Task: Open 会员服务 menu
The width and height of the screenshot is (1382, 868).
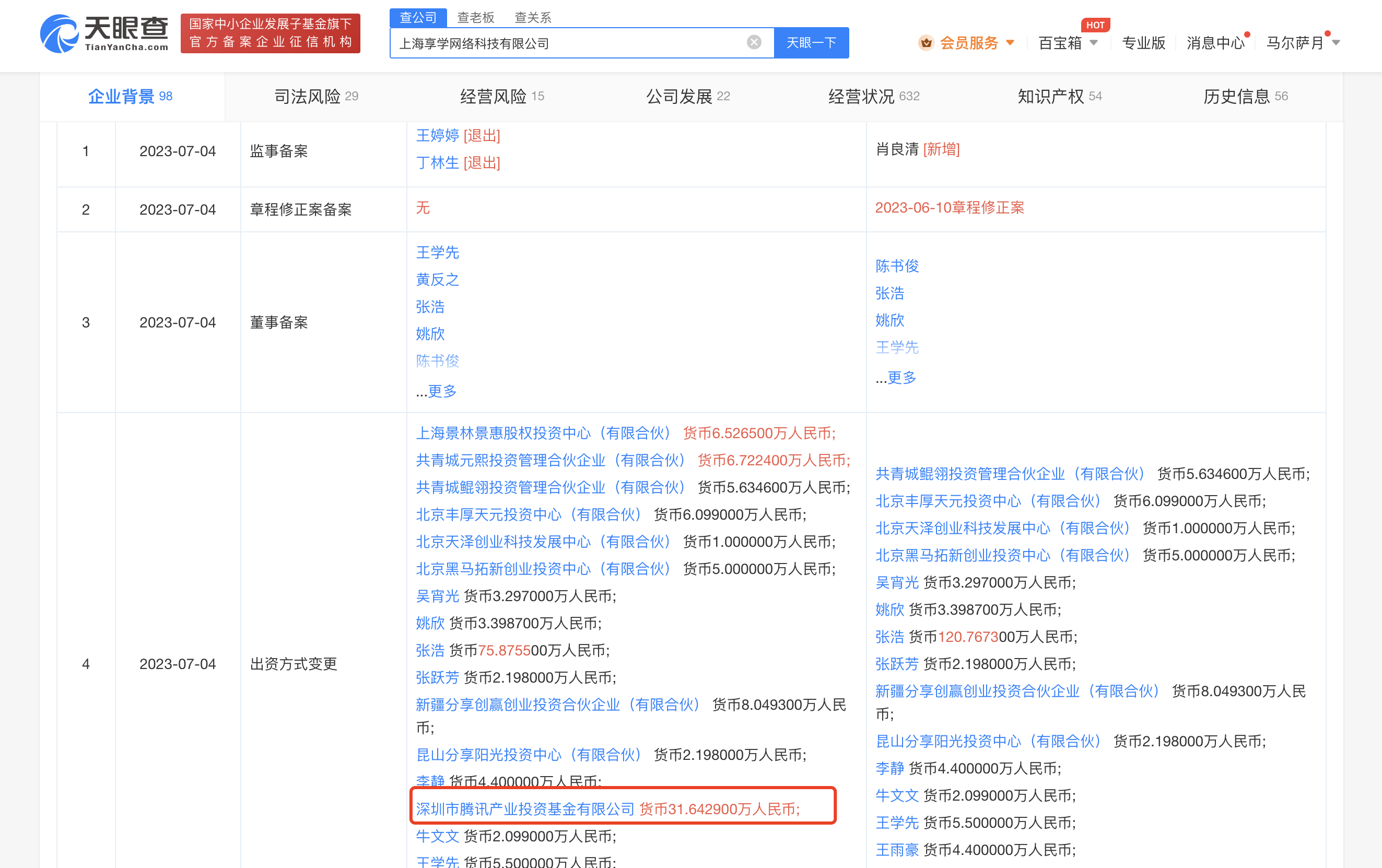Action: click(x=969, y=42)
